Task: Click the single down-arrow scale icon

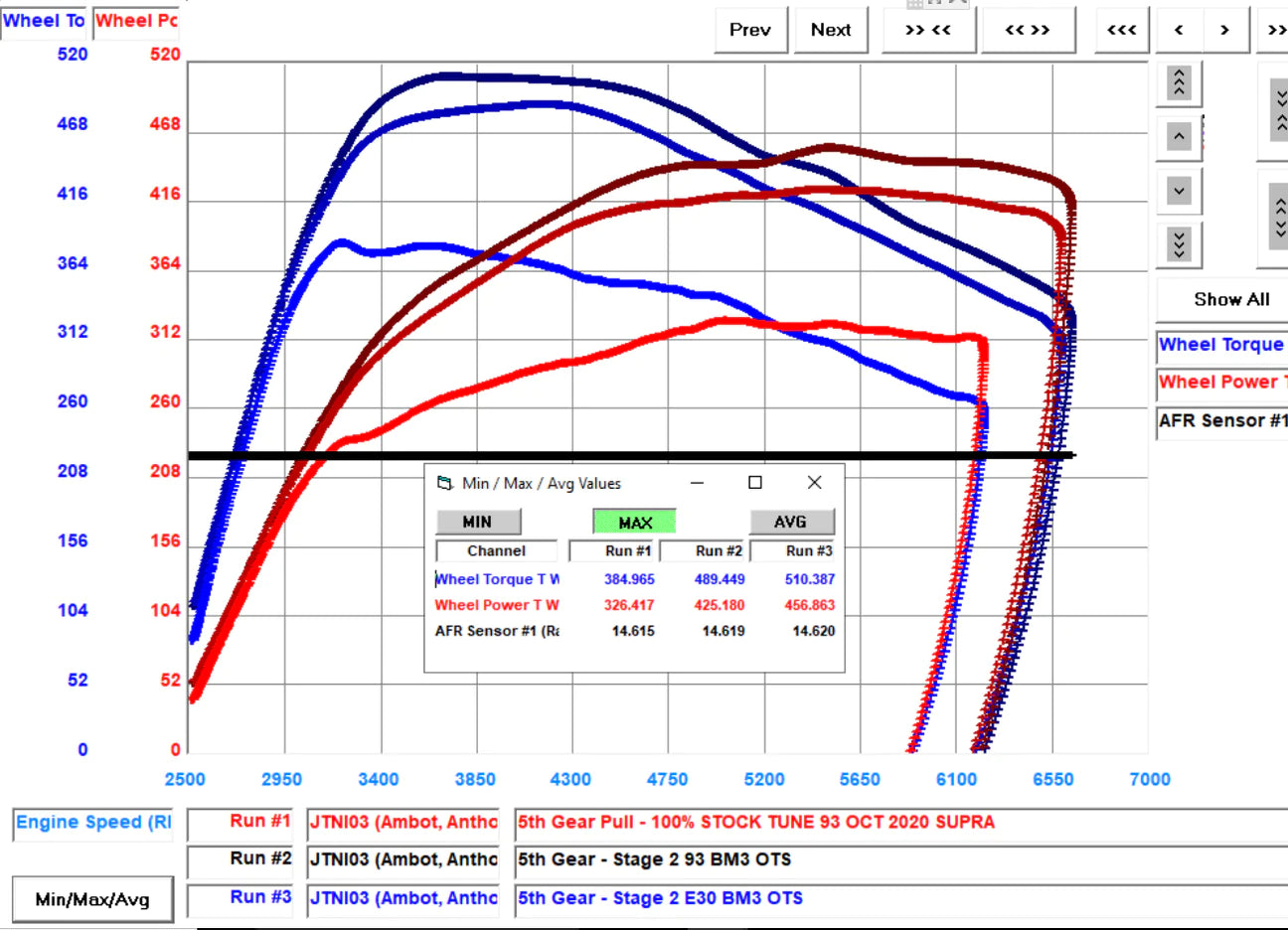Action: click(x=1178, y=191)
